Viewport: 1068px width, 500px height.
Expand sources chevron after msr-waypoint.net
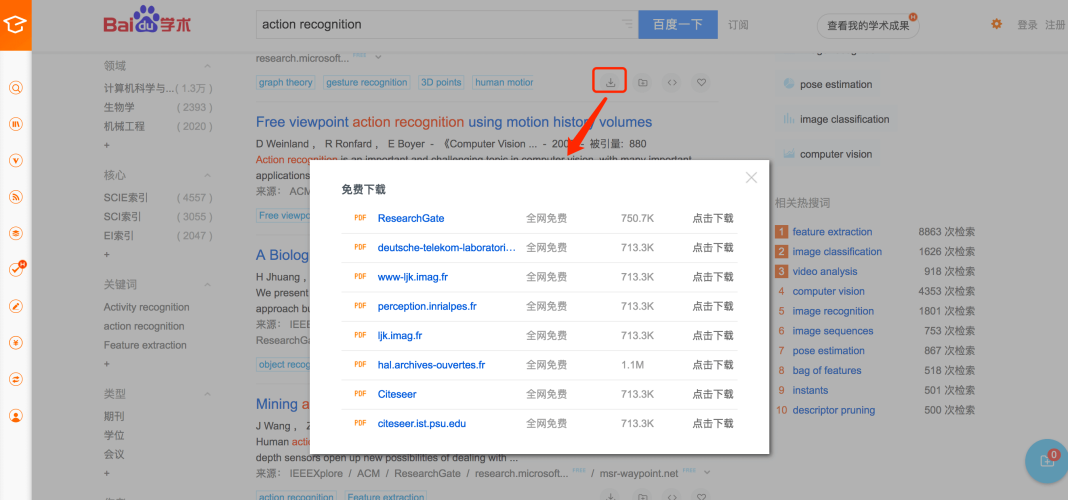click(x=708, y=472)
